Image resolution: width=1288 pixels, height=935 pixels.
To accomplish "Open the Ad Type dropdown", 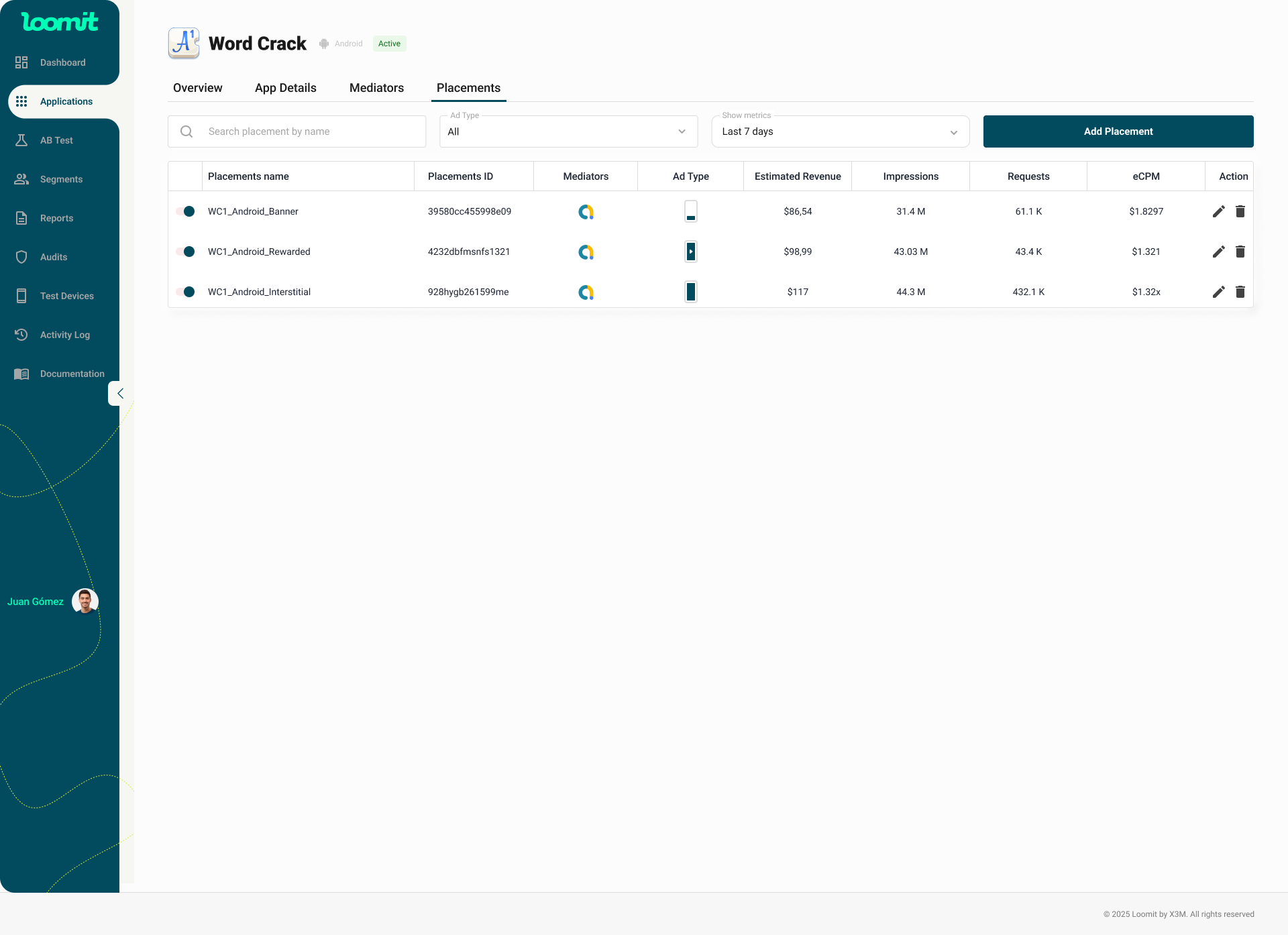I will pos(568,131).
